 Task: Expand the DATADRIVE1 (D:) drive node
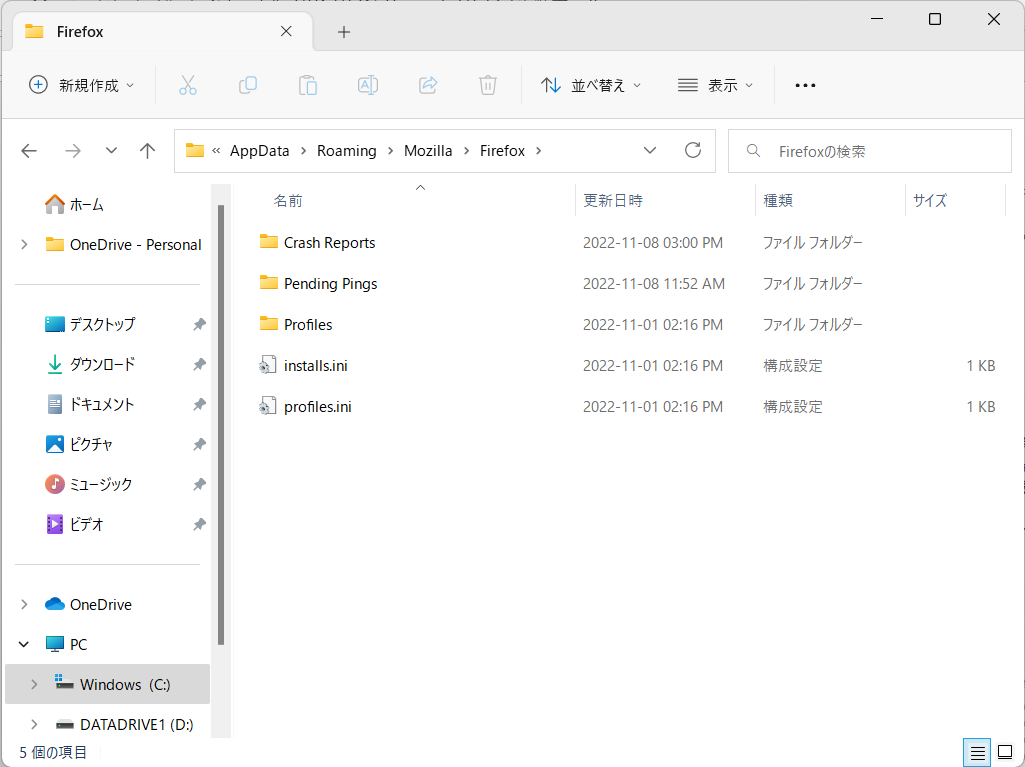[x=34, y=724]
